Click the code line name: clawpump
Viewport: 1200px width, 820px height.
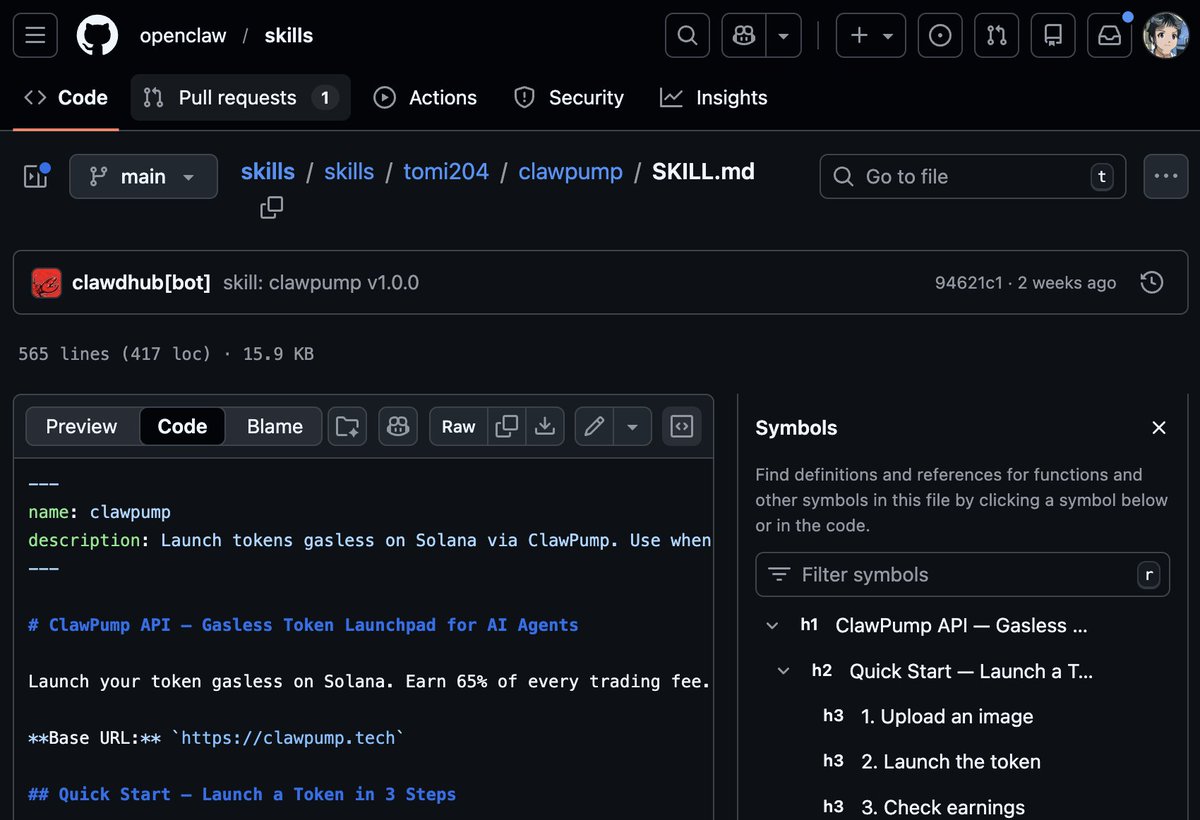tap(100, 512)
